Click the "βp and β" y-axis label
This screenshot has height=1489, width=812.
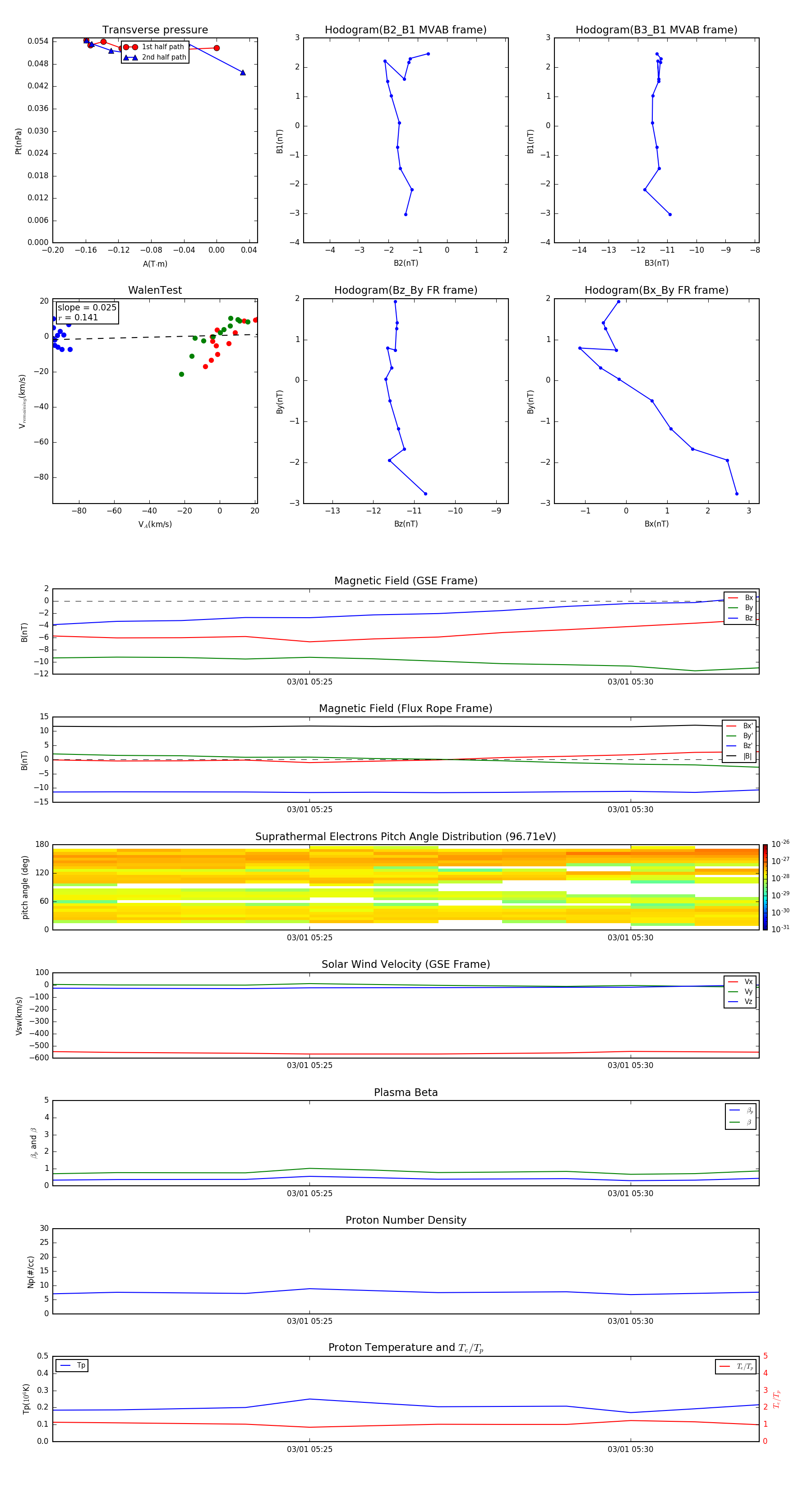[33, 1143]
